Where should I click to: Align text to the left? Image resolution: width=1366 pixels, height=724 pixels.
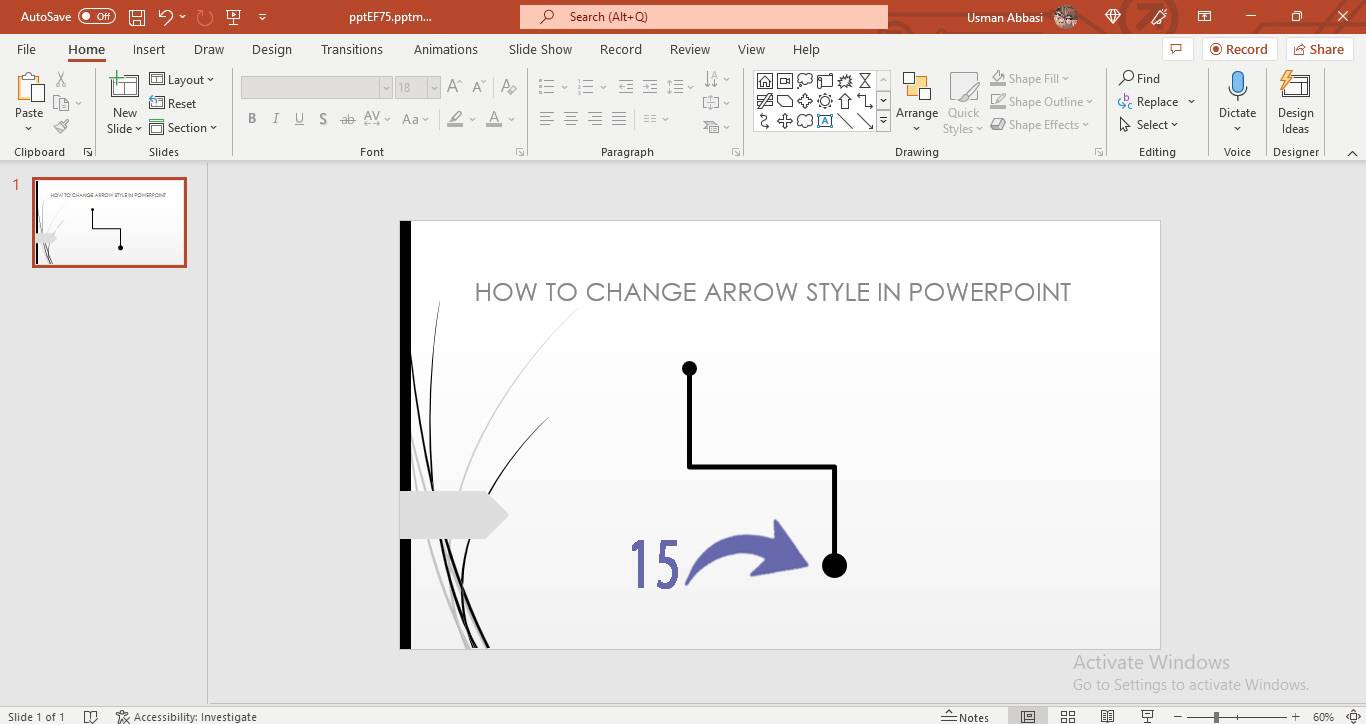click(547, 119)
